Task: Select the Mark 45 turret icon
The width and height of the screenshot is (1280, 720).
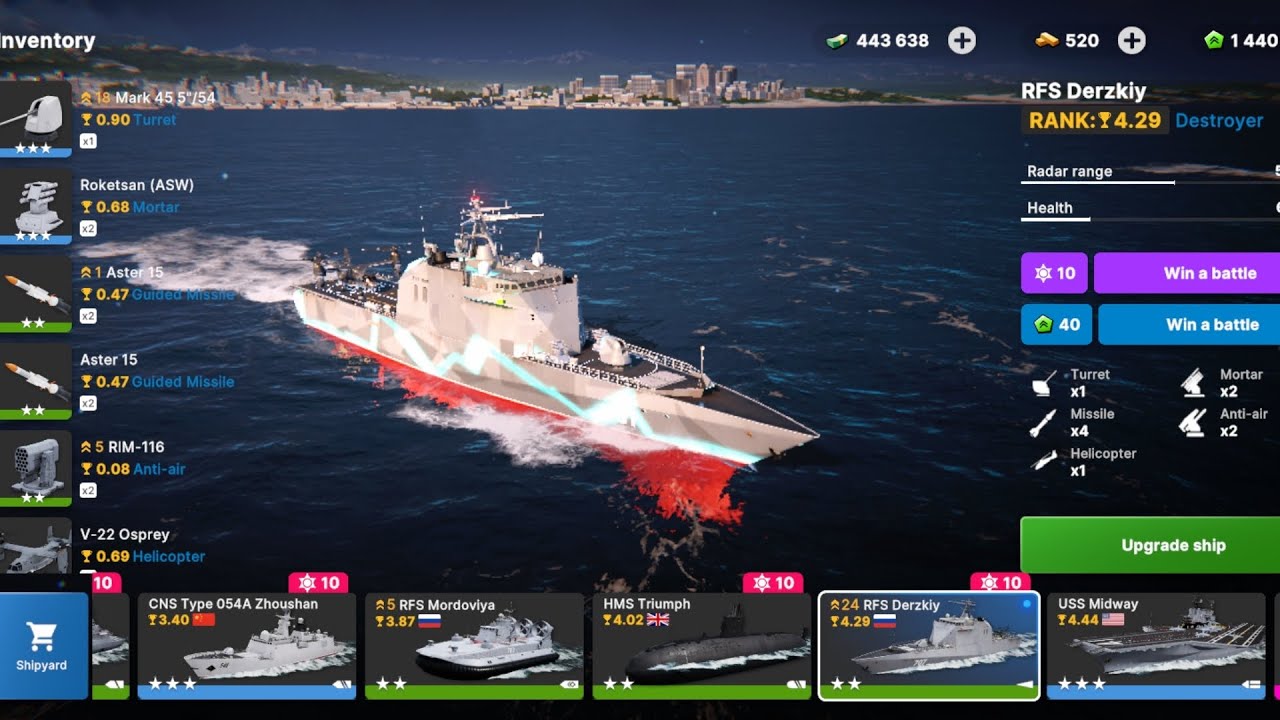Action: (x=35, y=119)
